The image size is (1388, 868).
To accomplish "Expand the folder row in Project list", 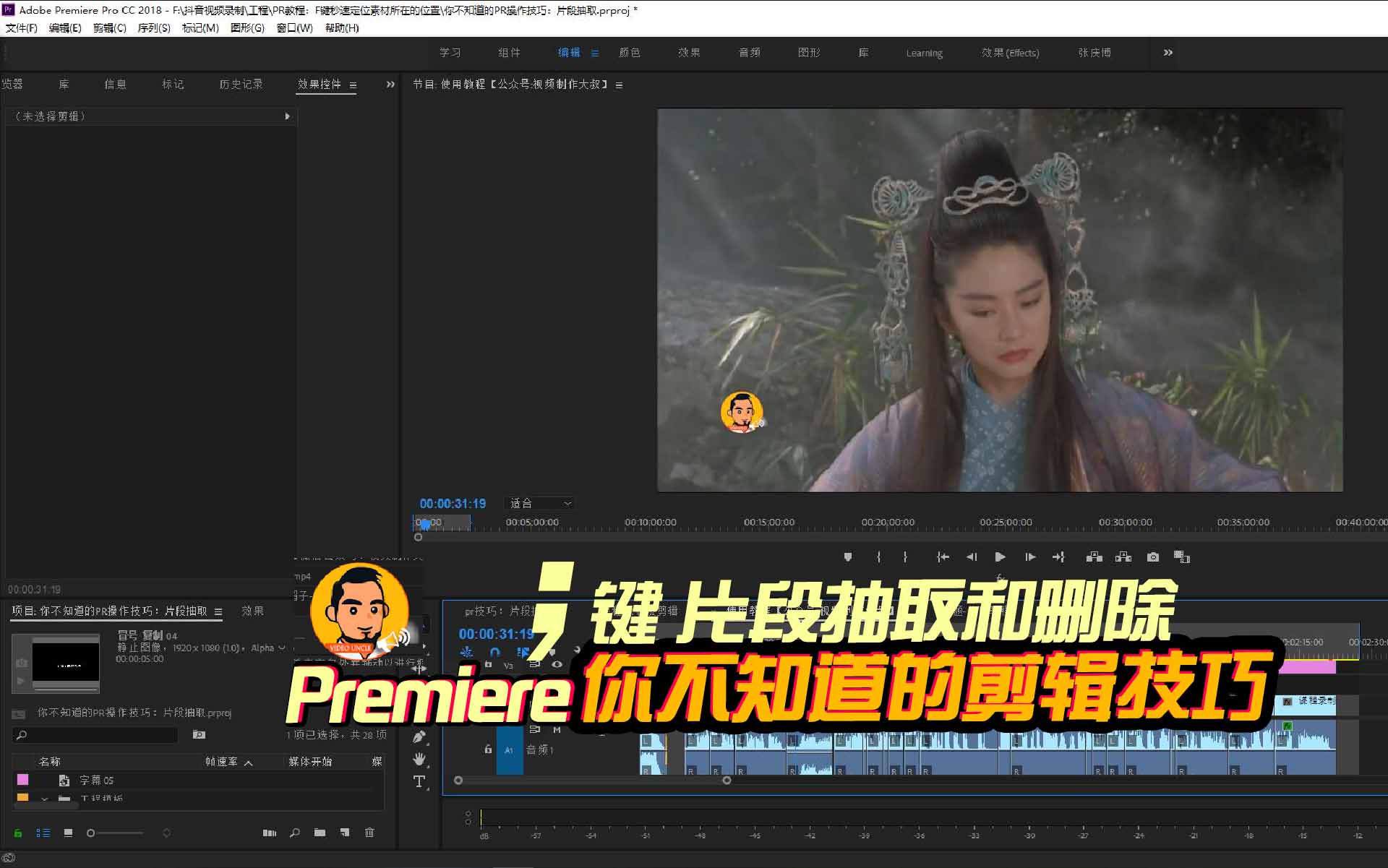I will (45, 799).
